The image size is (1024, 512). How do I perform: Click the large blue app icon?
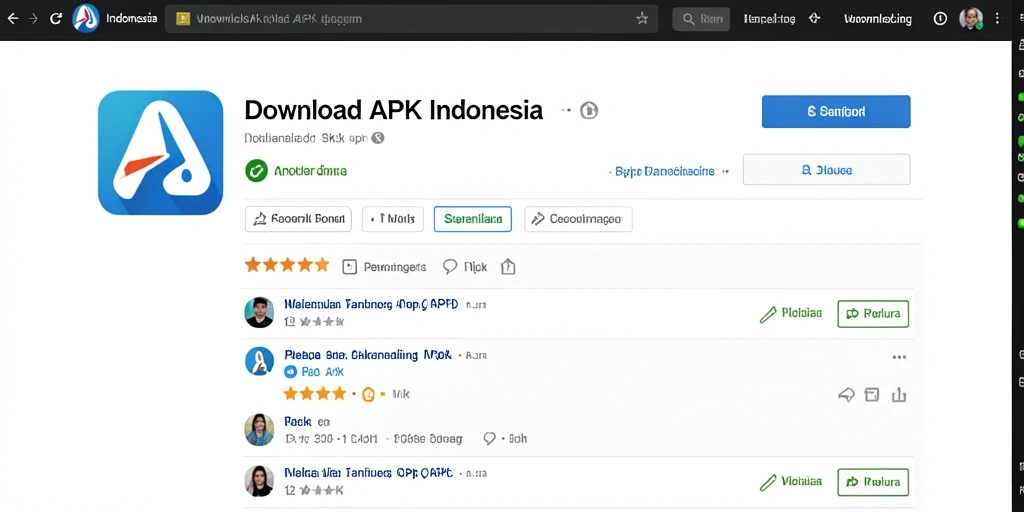(161, 153)
